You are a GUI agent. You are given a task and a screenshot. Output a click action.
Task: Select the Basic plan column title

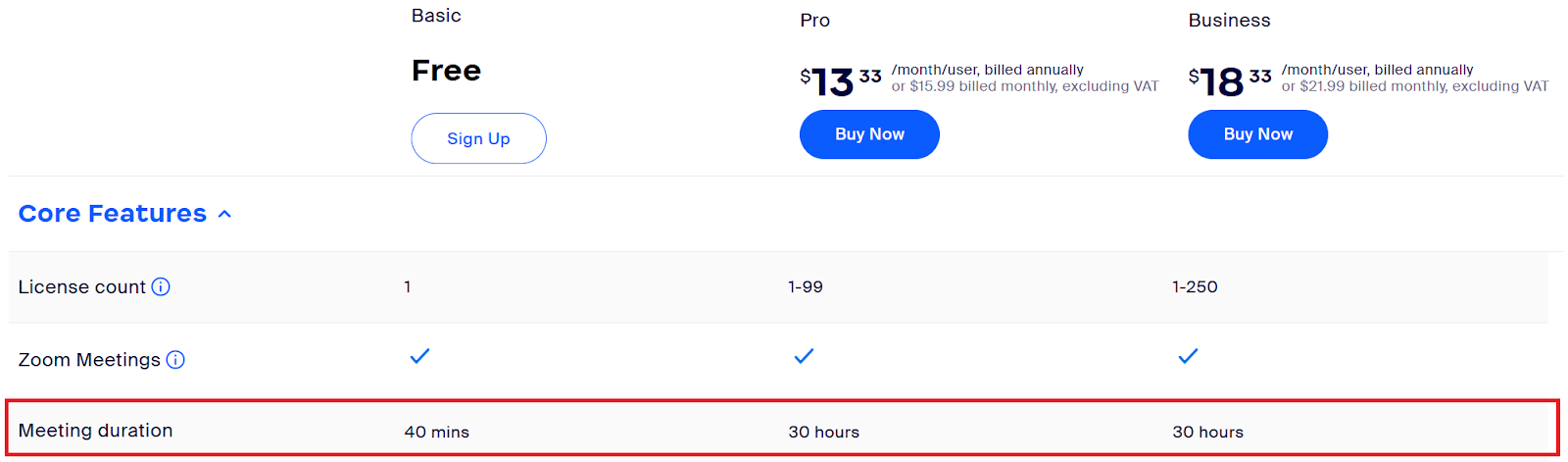coord(436,16)
